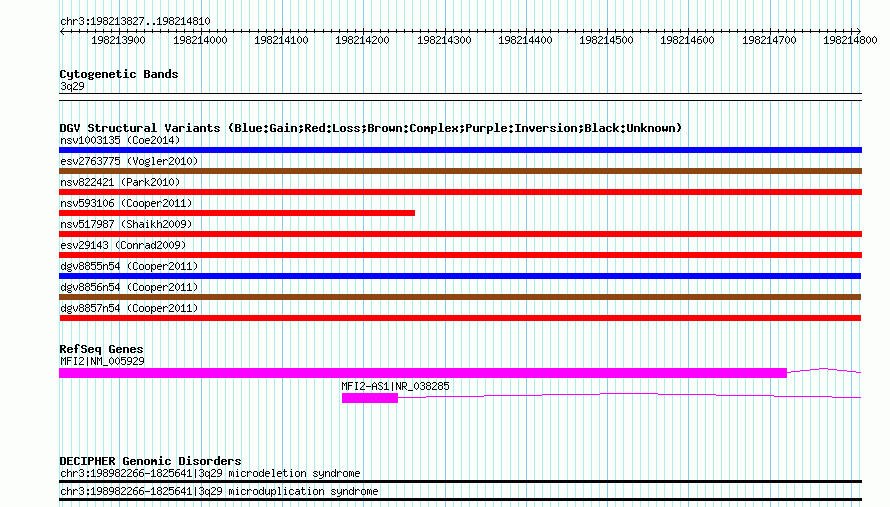Click the brown dgv8856n54 complex variant bar
Image resolution: width=890 pixels, height=507 pixels.
tap(460, 297)
